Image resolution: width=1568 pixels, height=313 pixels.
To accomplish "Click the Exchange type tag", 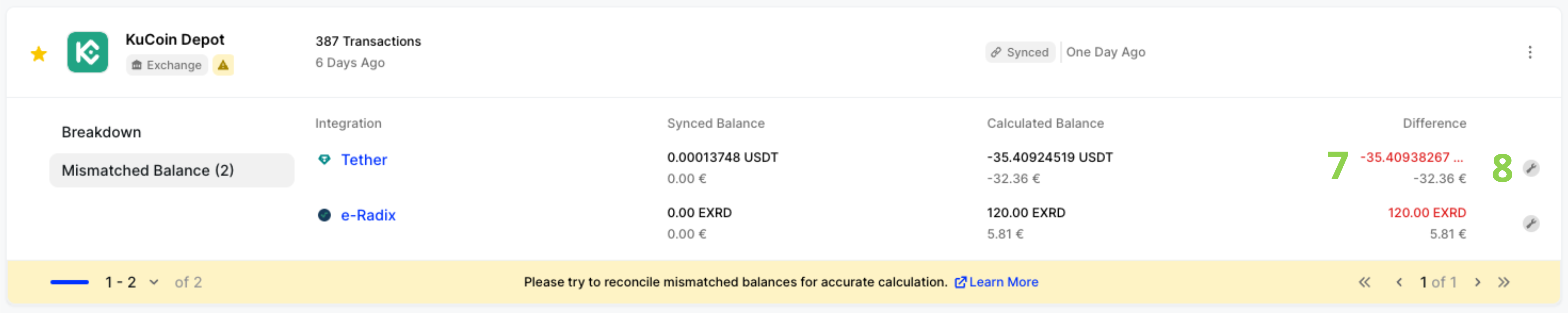I will pyautogui.click(x=167, y=65).
